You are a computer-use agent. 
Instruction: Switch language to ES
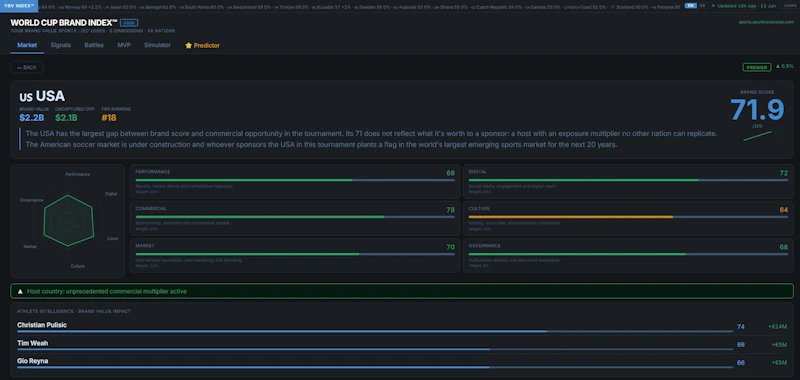pyautogui.click(x=702, y=5)
